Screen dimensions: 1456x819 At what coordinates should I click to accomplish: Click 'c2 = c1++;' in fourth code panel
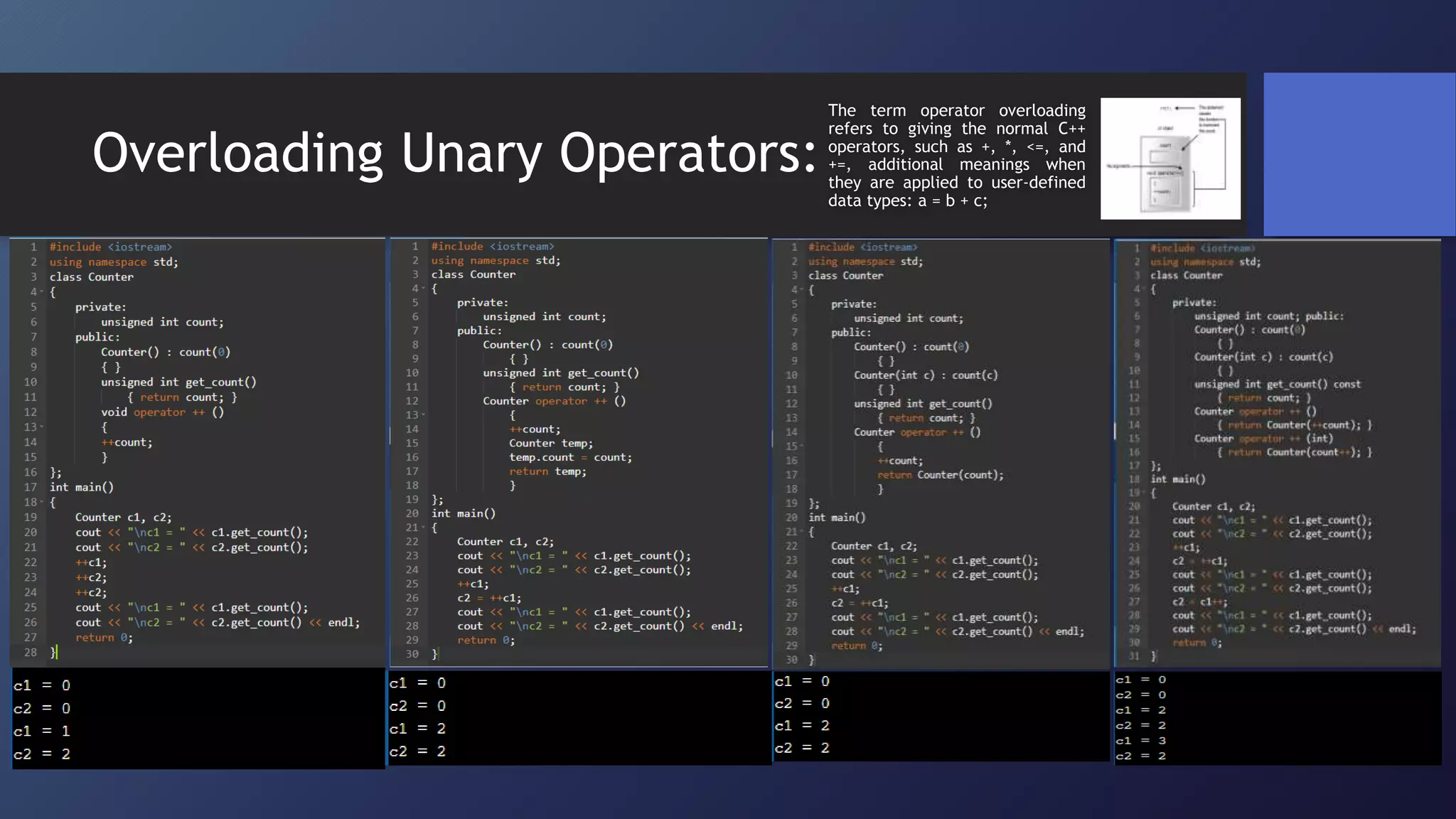tap(1199, 601)
